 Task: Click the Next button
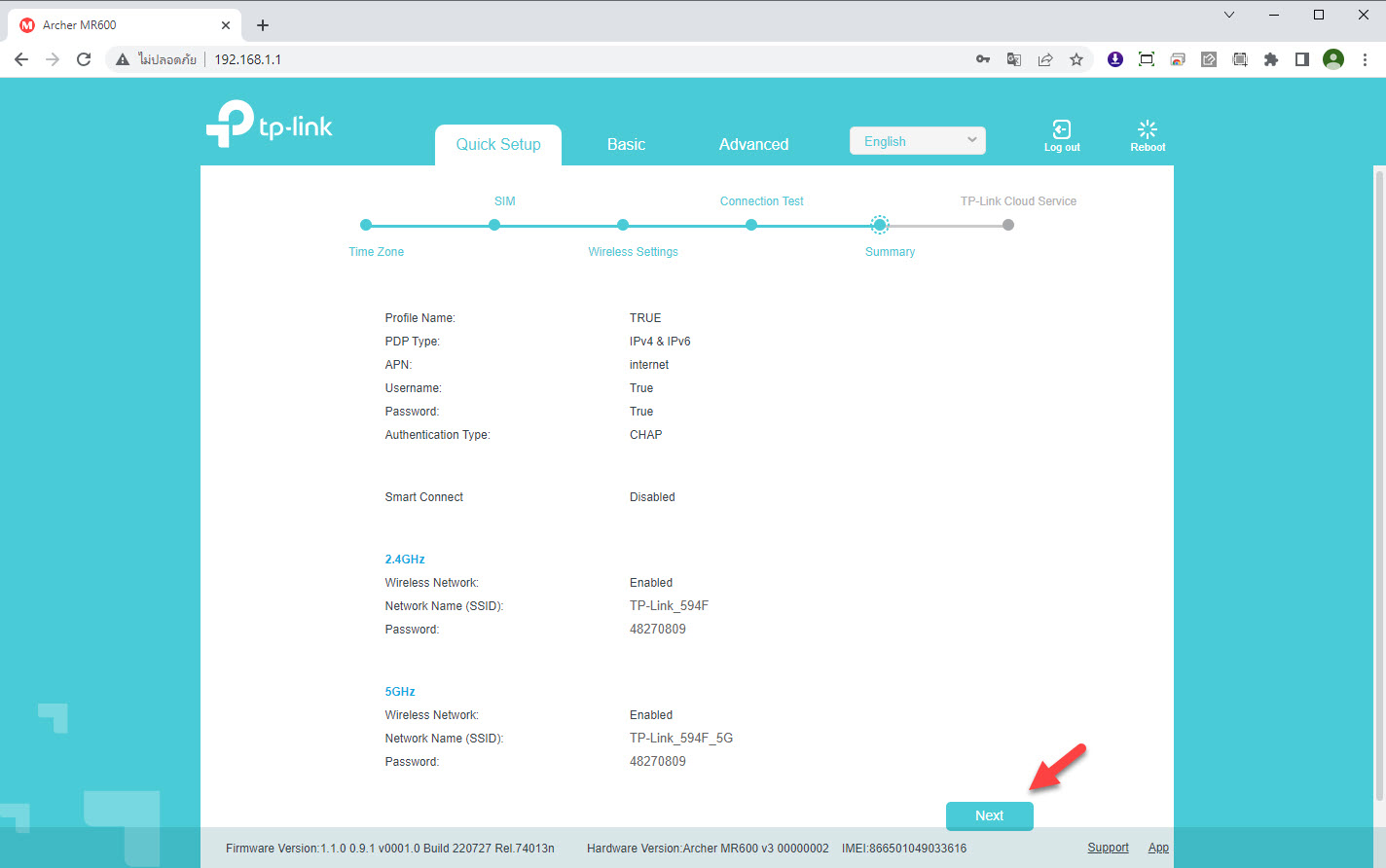tap(989, 815)
